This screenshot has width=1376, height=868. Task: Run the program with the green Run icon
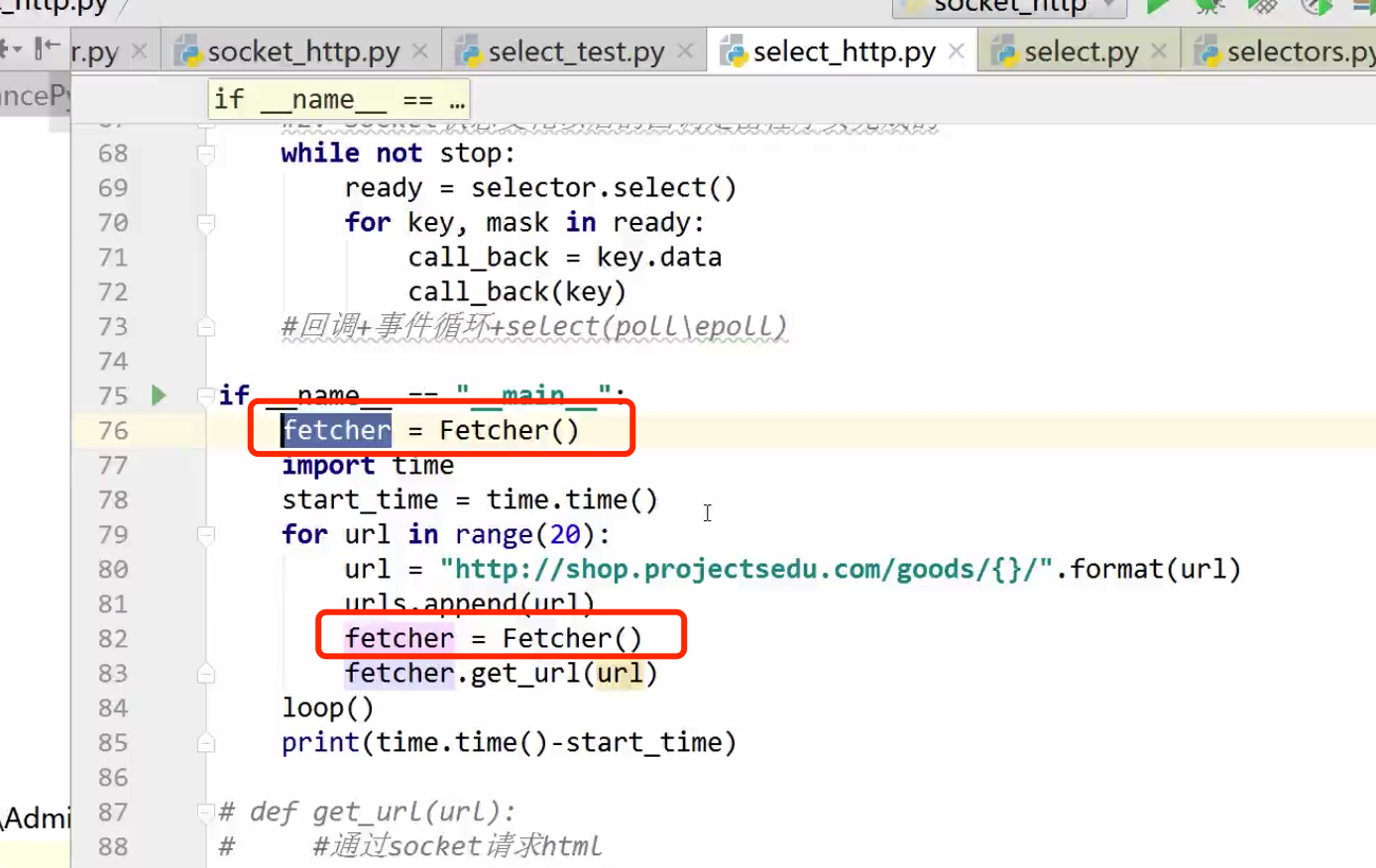click(1157, 7)
